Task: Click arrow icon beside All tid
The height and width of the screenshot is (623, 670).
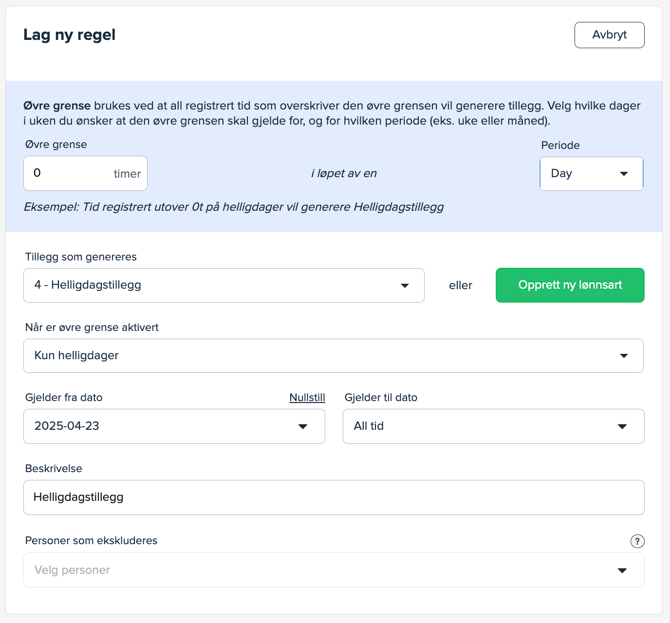Action: 622,427
